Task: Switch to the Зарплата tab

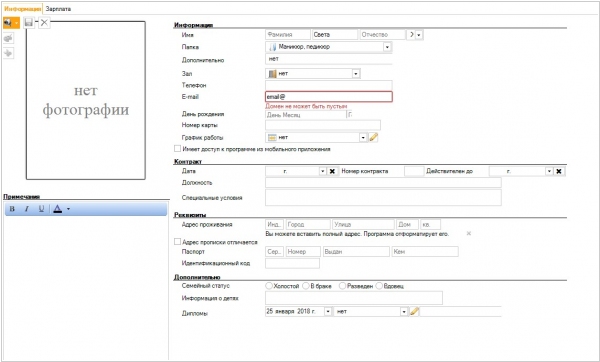Action: [x=58, y=8]
